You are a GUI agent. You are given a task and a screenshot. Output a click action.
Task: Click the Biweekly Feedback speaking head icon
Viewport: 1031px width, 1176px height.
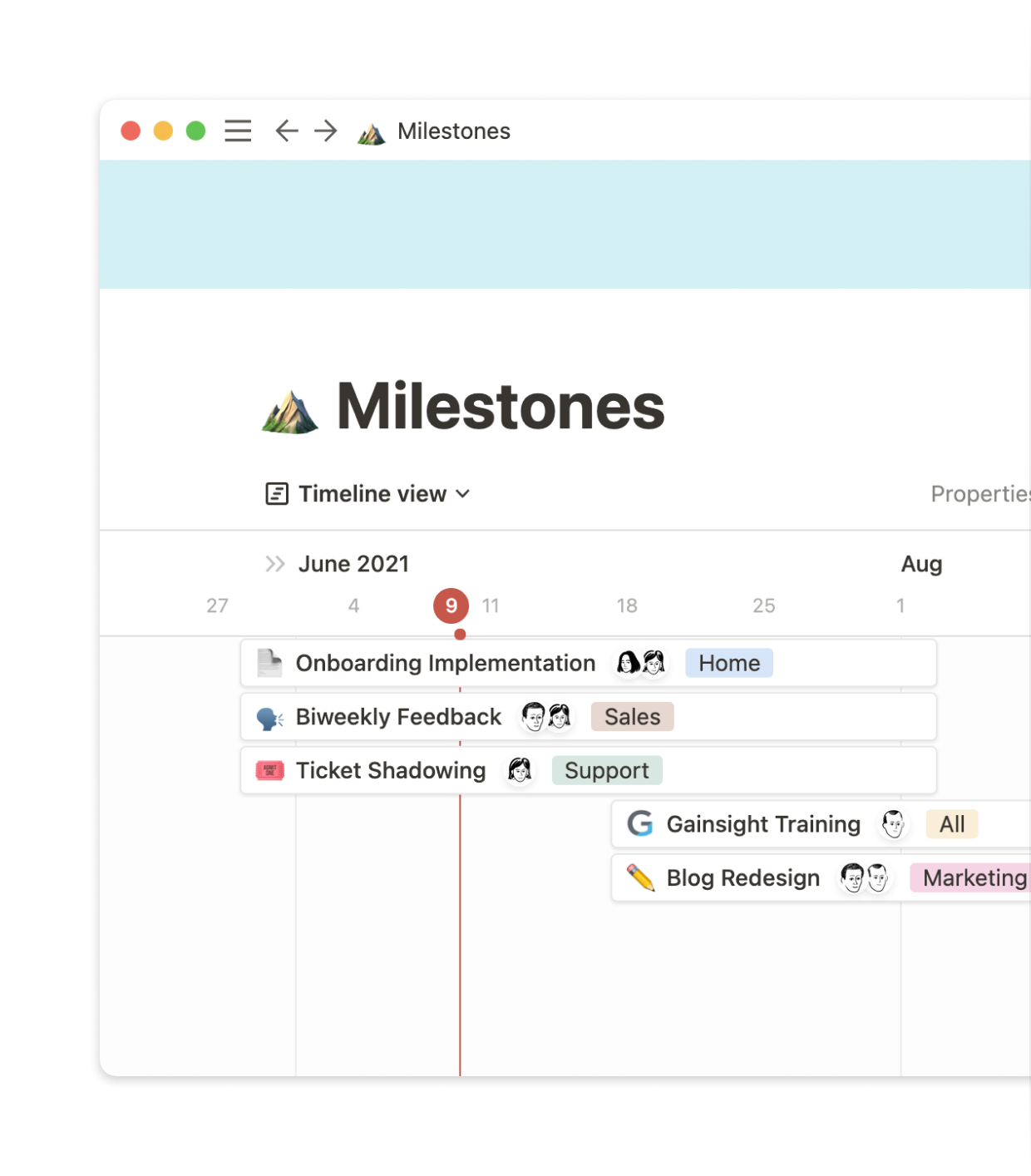(269, 718)
